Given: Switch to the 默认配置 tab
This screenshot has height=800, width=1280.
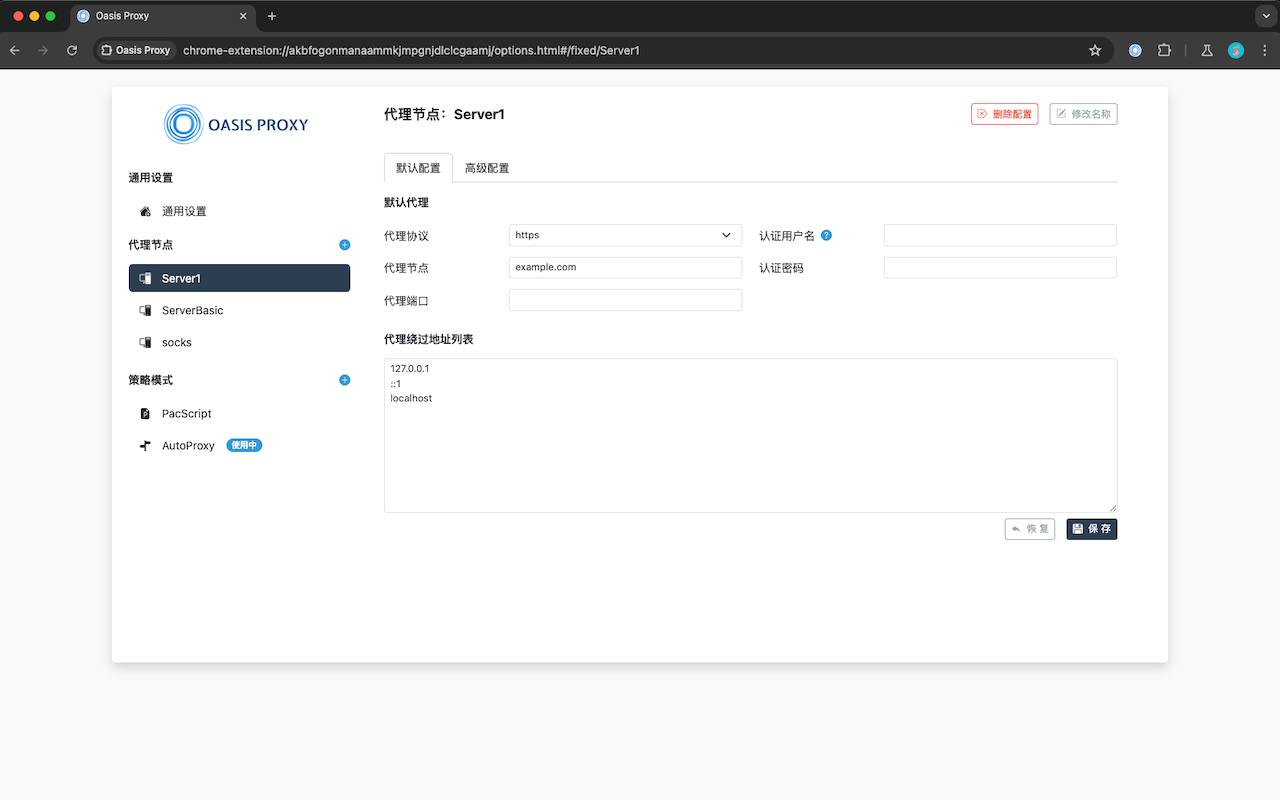Looking at the screenshot, I should tap(418, 167).
